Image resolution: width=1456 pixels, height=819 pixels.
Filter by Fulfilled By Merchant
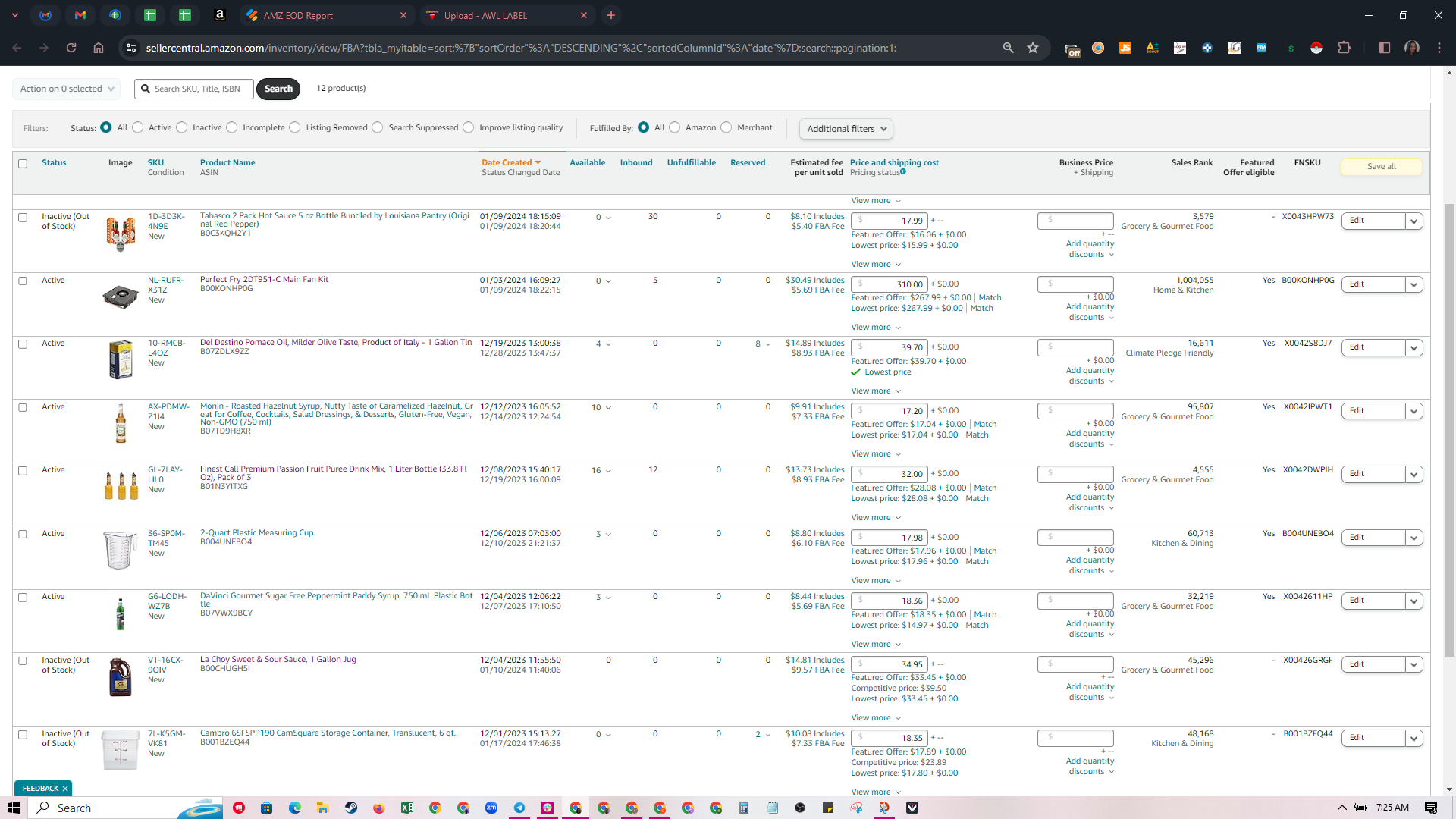pyautogui.click(x=726, y=127)
